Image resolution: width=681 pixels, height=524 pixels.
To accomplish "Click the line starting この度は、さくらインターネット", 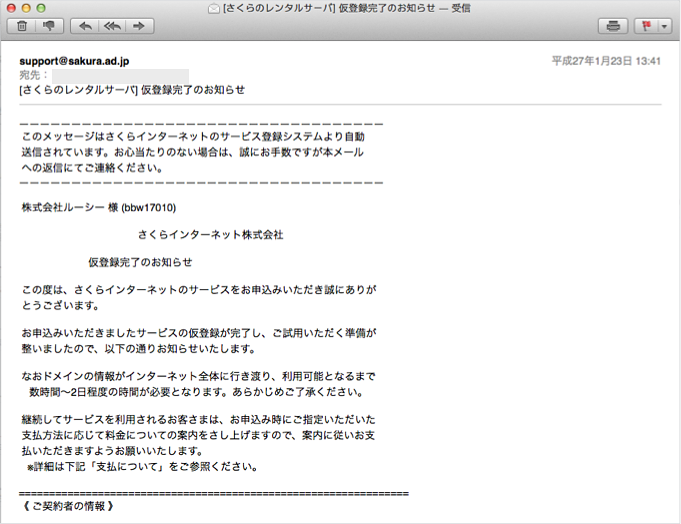I will (x=199, y=290).
